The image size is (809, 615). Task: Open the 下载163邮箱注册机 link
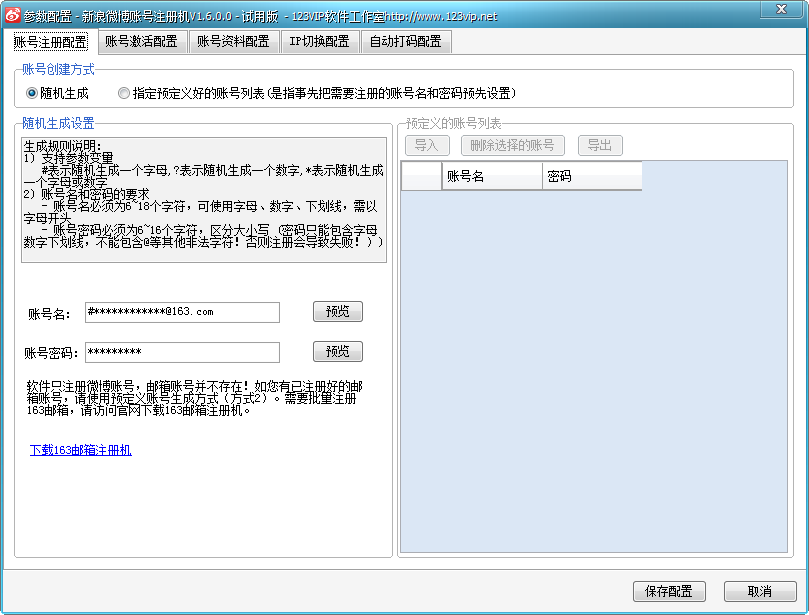81,450
